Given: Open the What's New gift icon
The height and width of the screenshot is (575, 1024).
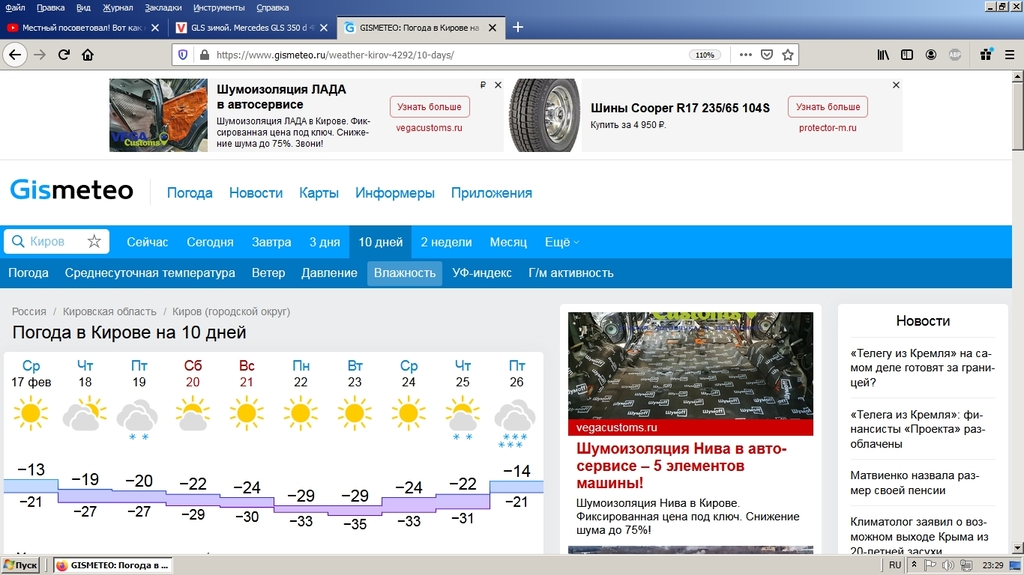Looking at the screenshot, I should pyautogui.click(x=986, y=54).
